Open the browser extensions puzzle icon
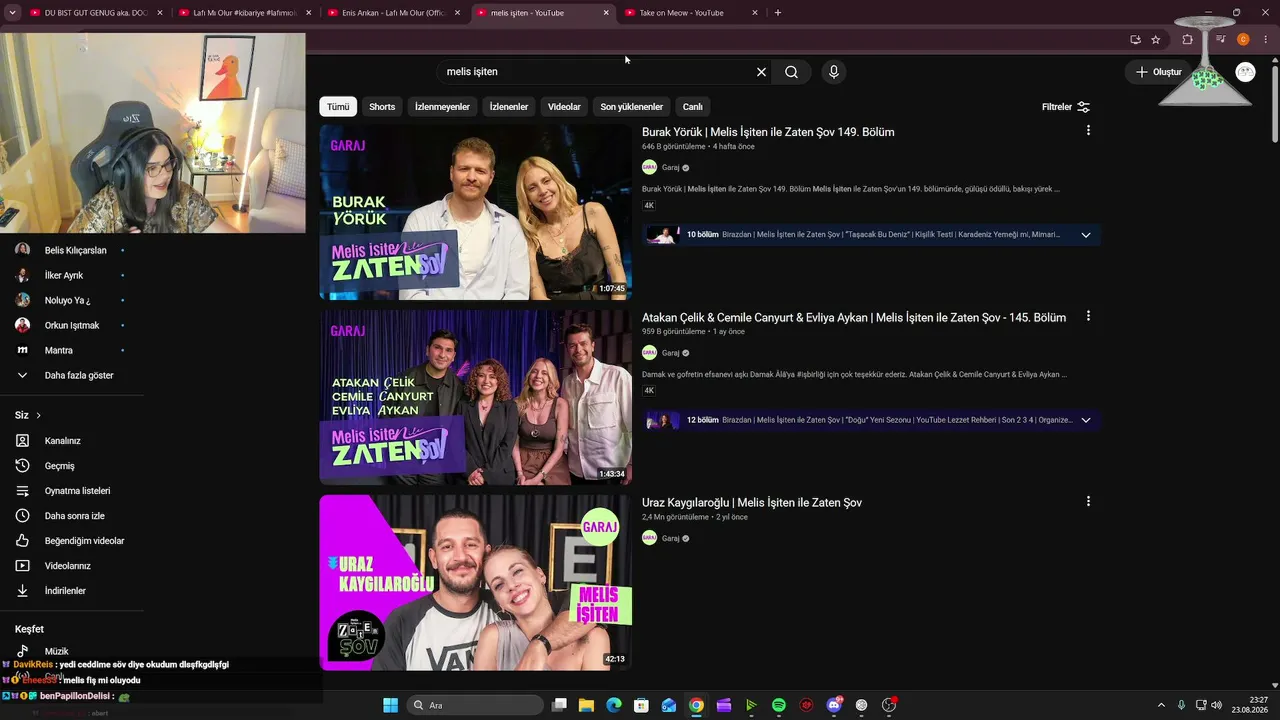The width and height of the screenshot is (1280, 720). coord(1188,40)
